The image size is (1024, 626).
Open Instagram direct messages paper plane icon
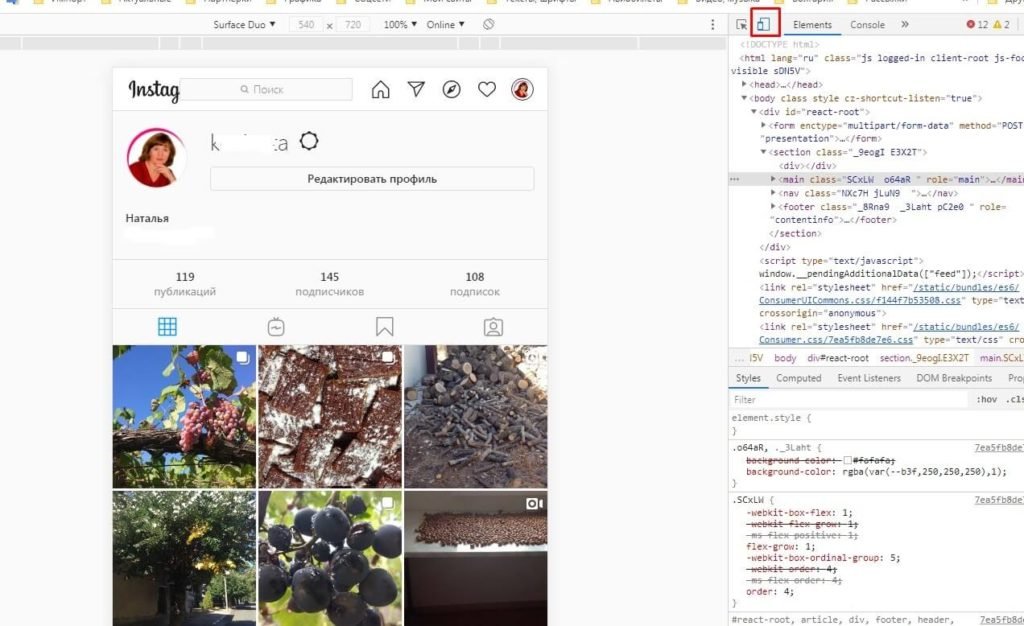pos(416,90)
